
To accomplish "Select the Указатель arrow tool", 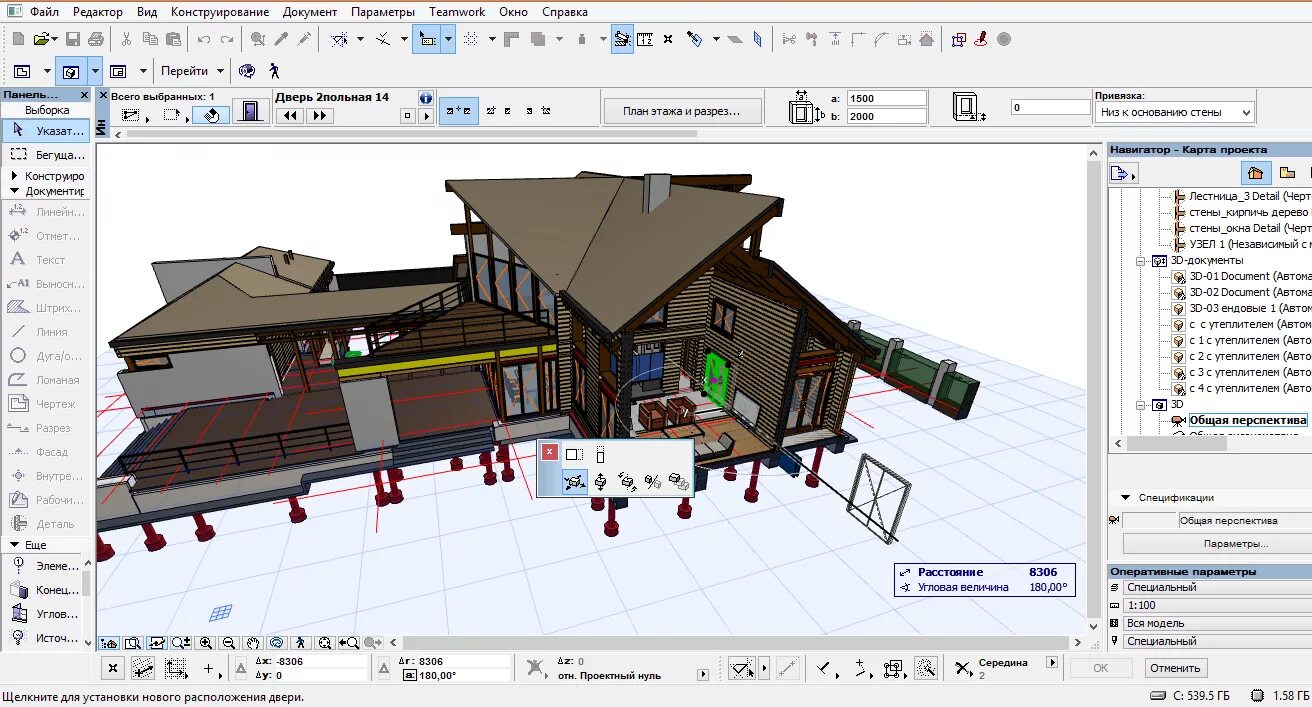I will pos(45,131).
